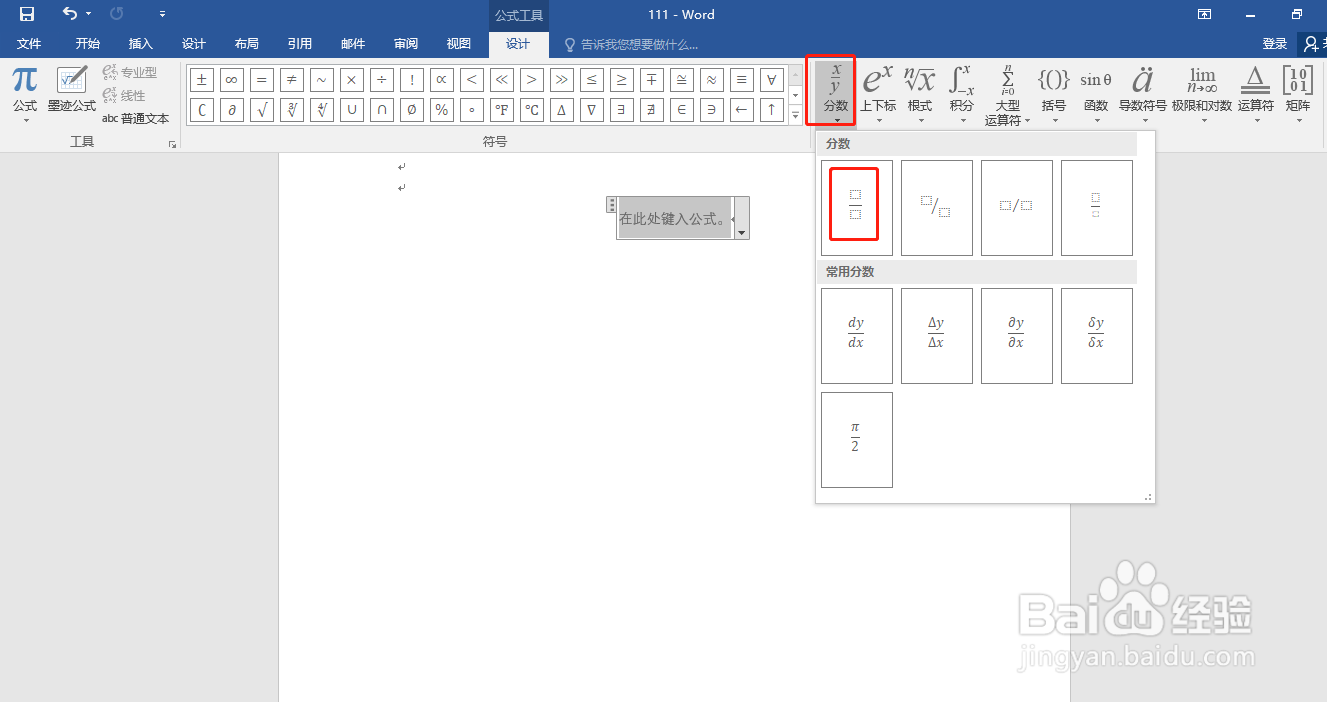Image resolution: width=1327 pixels, height=702 pixels.
Task: Switch to the 视图 (View) tab
Action: (x=458, y=43)
